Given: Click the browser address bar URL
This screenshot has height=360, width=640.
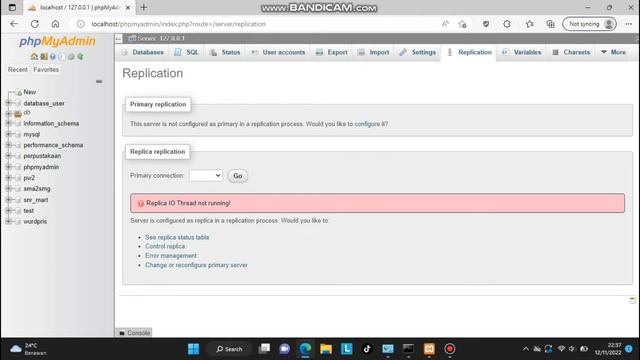Looking at the screenshot, I should pyautogui.click(x=178, y=24).
